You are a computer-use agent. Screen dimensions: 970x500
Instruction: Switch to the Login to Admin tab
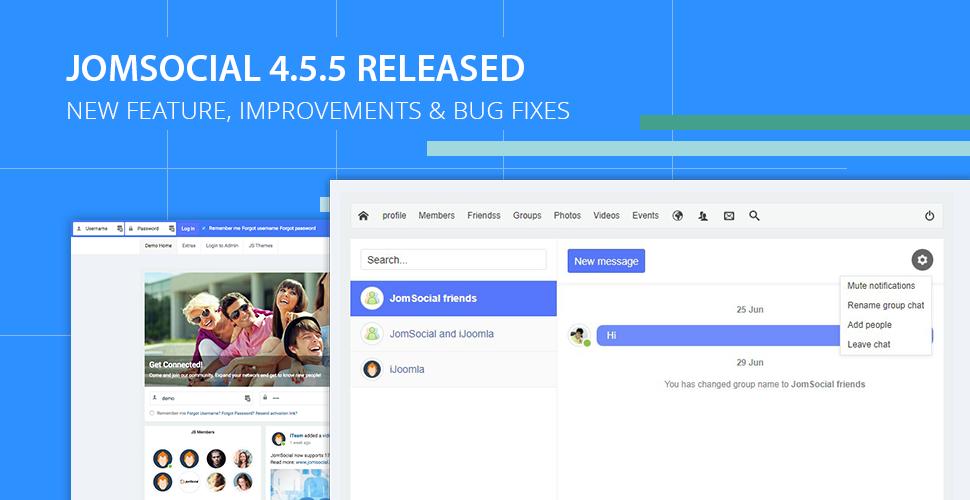222,246
